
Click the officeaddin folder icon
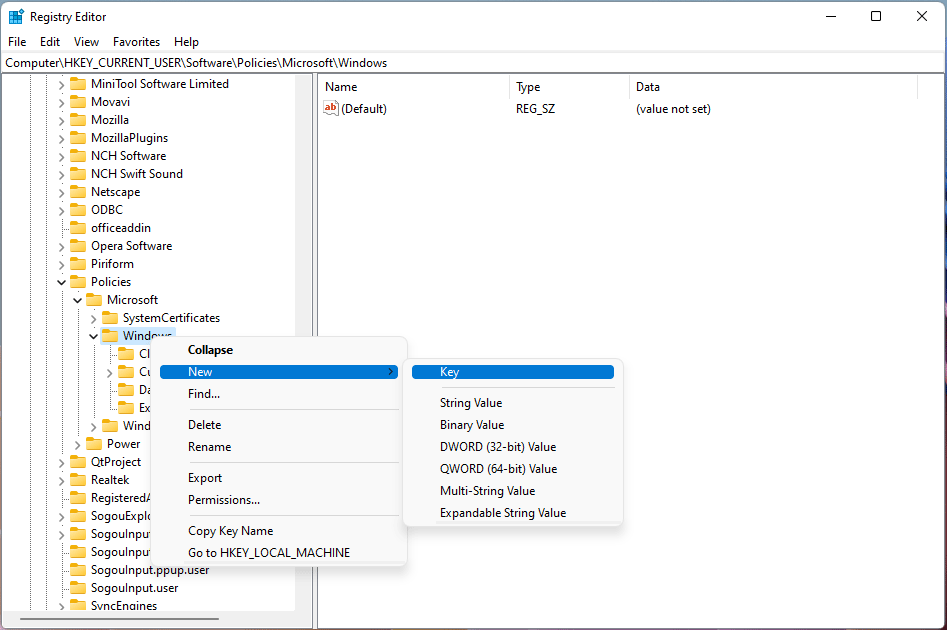(78, 228)
